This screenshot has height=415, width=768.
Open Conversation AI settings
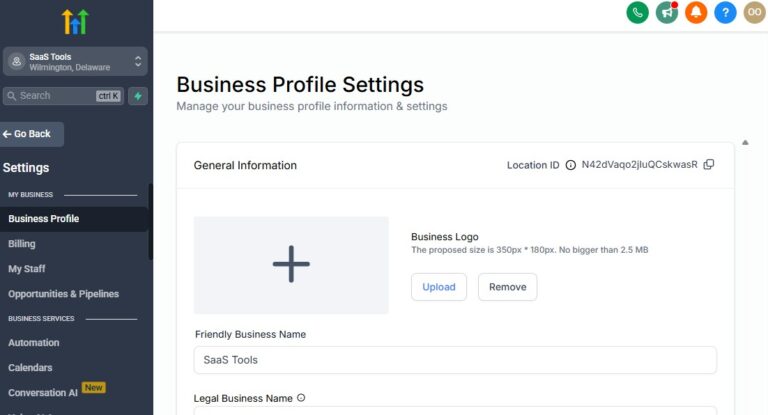point(43,392)
